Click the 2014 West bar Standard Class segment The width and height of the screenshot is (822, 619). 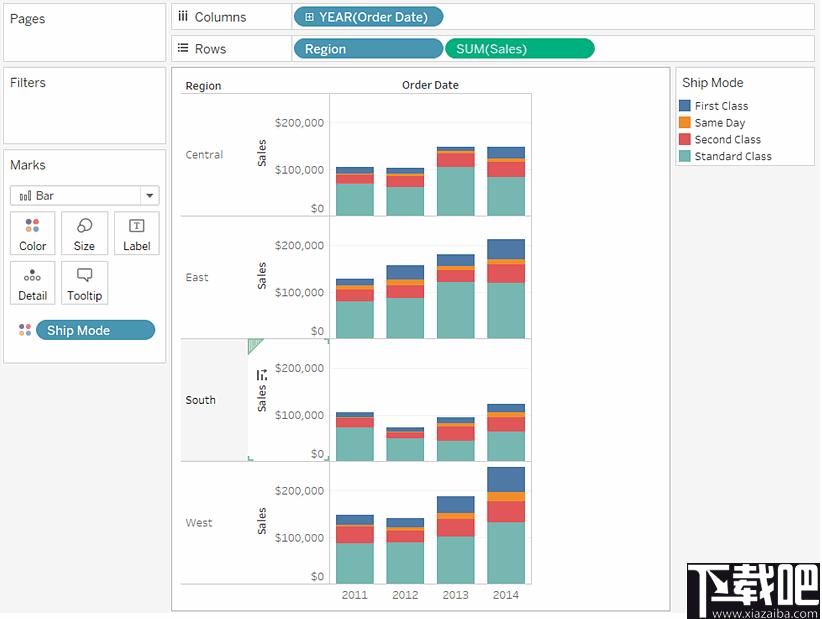tap(506, 552)
